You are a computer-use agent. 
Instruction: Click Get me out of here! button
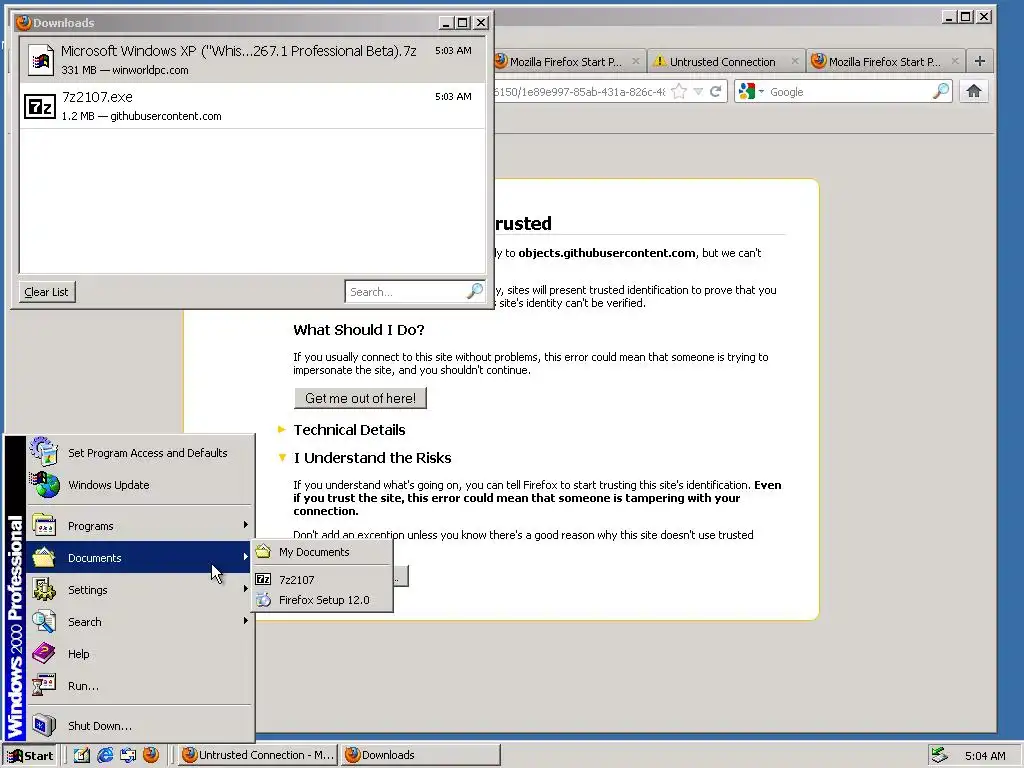tap(360, 398)
